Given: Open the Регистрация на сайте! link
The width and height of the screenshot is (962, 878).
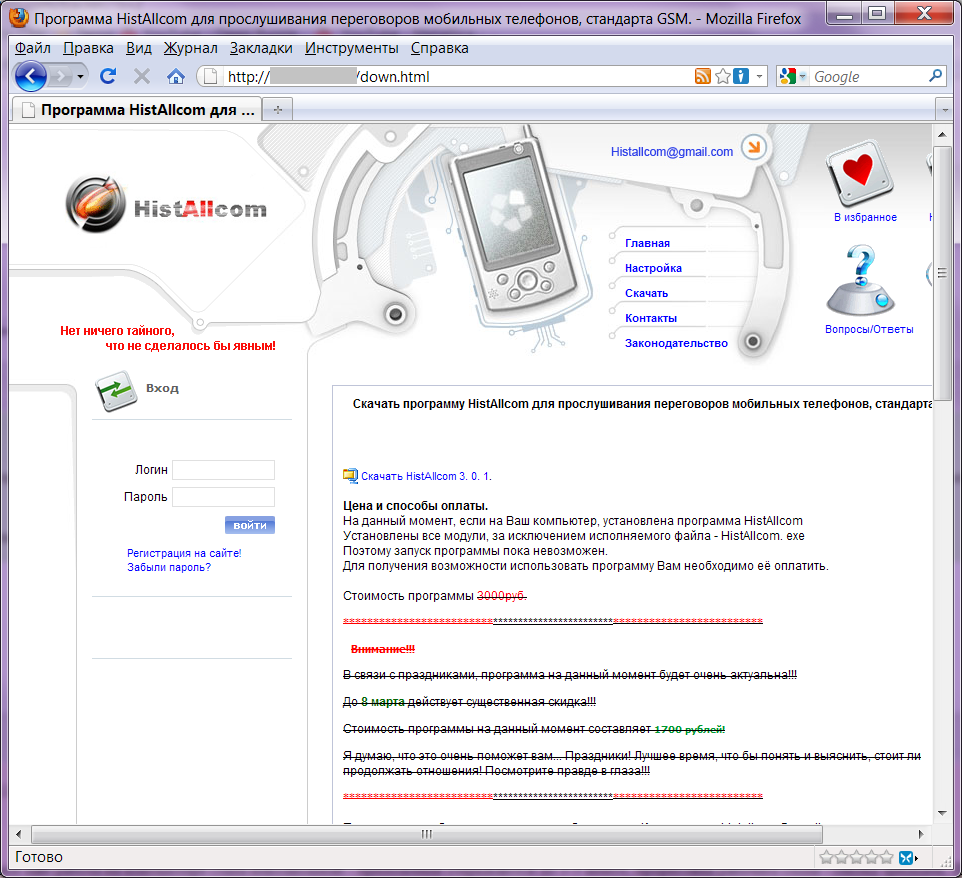Looking at the screenshot, I should 184,553.
